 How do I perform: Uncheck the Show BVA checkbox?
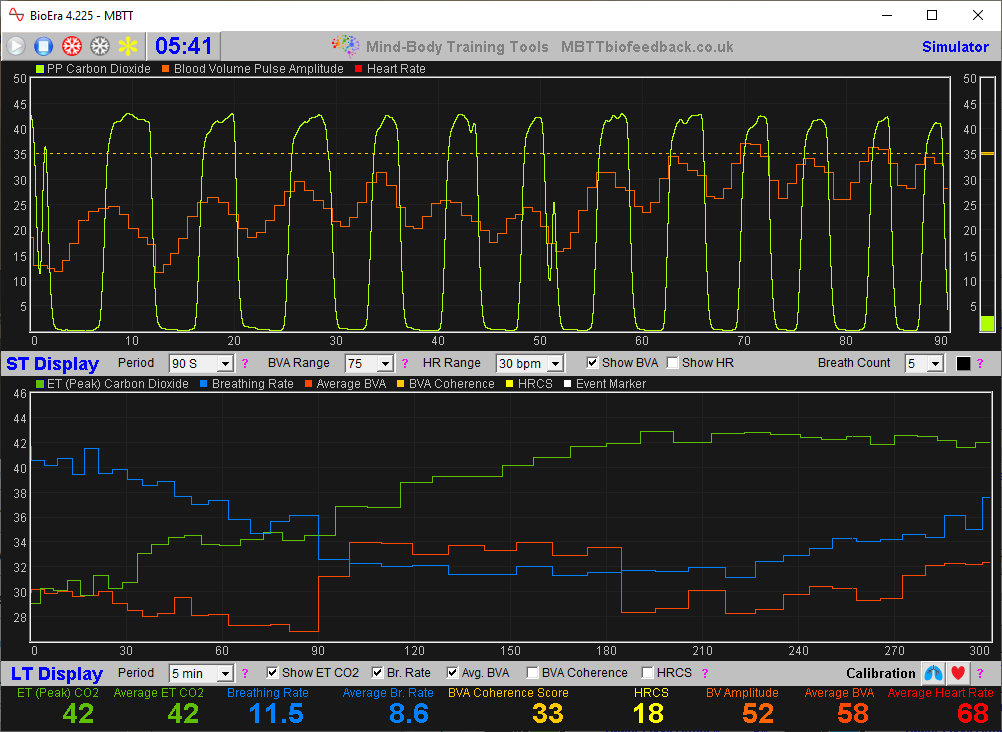coord(593,363)
